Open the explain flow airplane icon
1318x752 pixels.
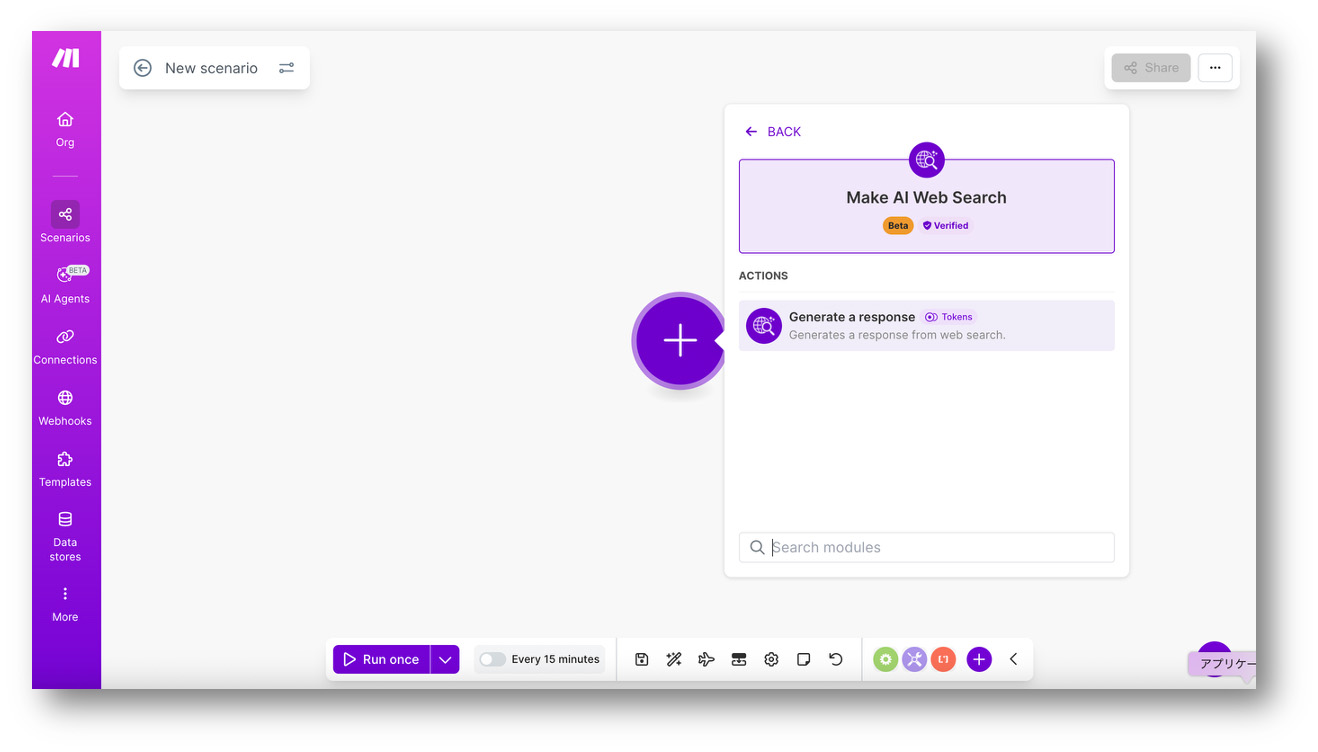pyautogui.click(x=706, y=659)
